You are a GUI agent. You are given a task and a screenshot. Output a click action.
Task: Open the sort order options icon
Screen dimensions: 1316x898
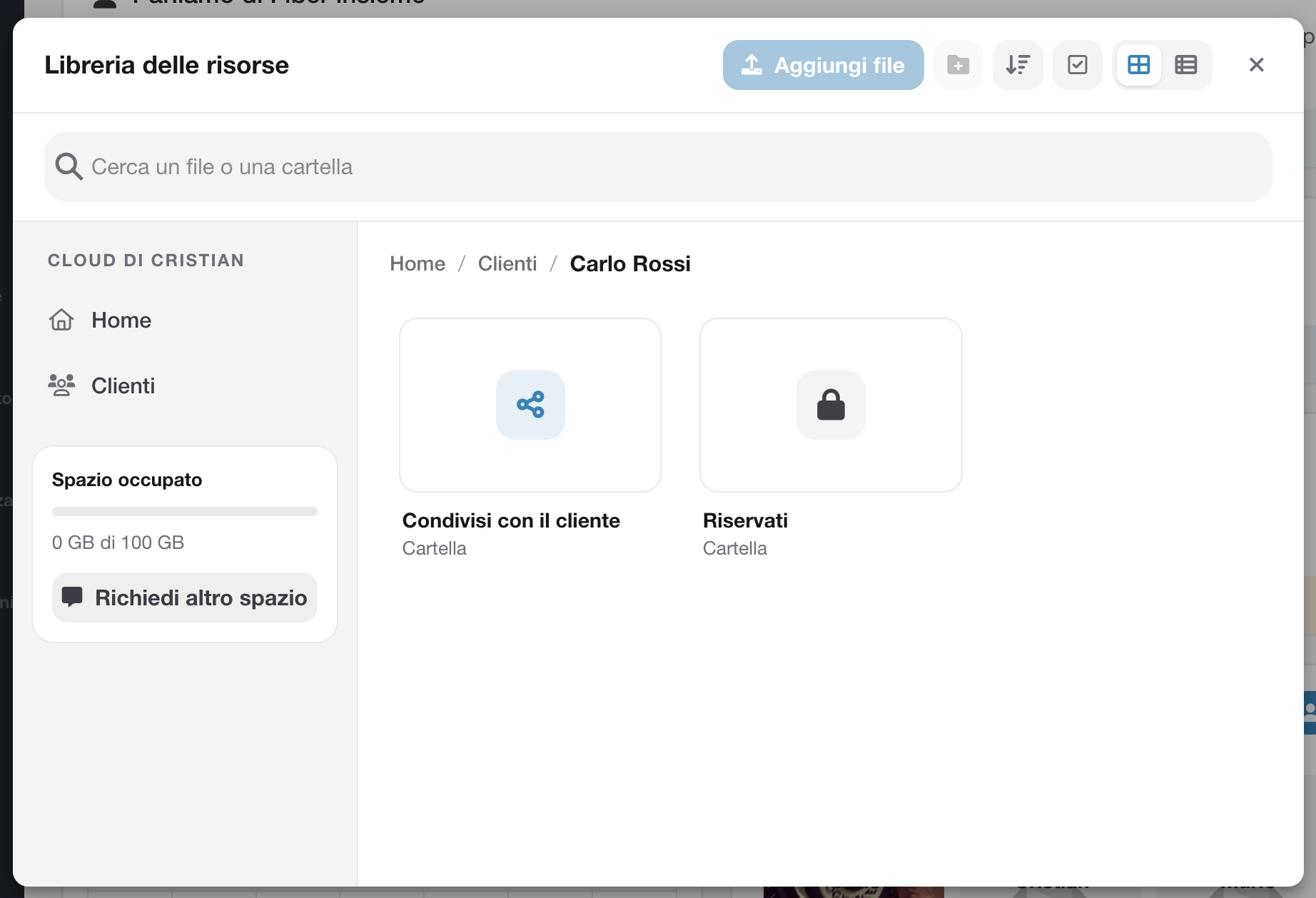coord(1018,65)
